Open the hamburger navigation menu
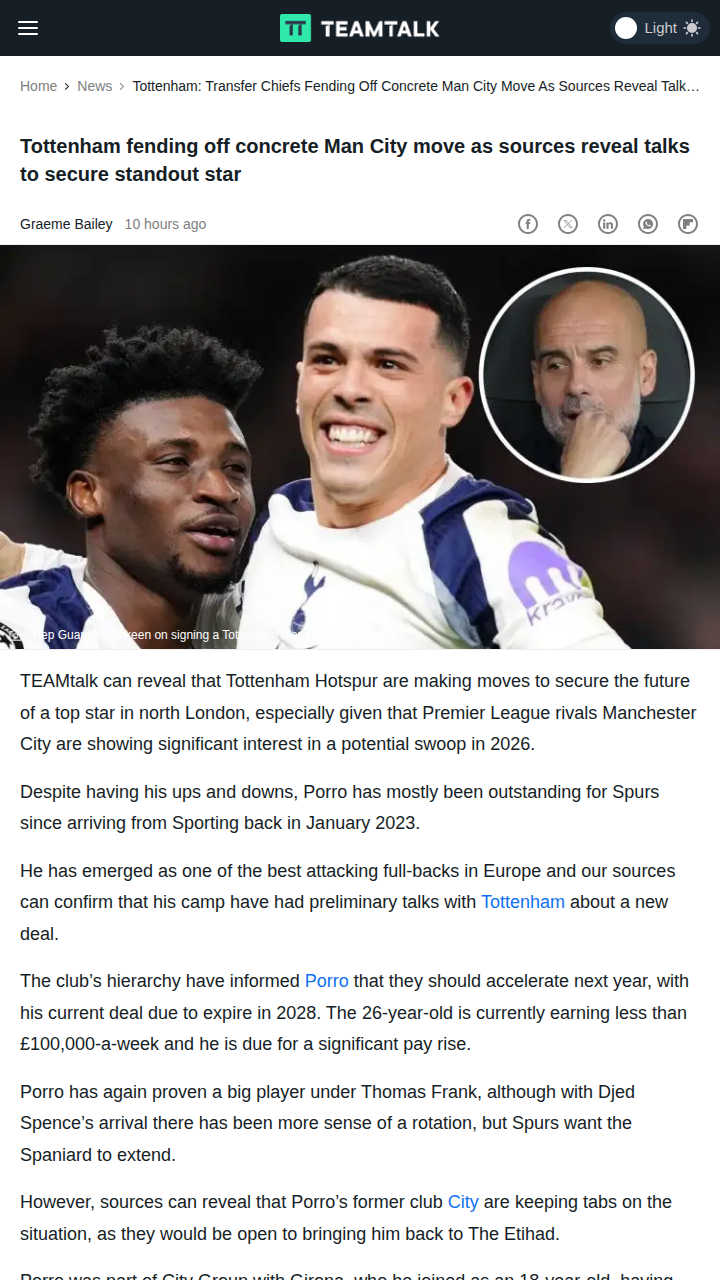The image size is (720, 1280). pos(28,28)
